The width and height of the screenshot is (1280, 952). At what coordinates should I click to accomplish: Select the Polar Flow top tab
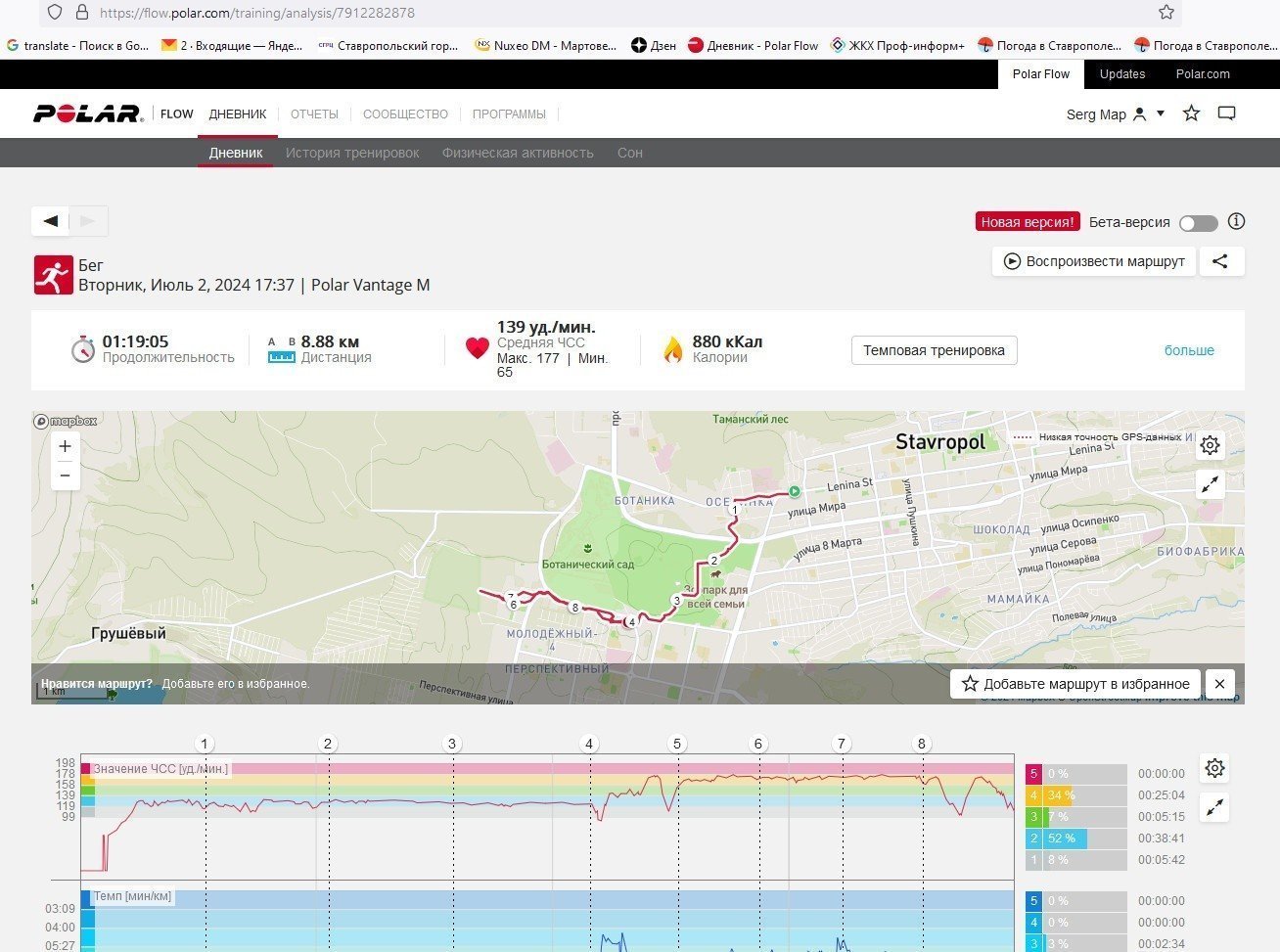tap(1041, 74)
